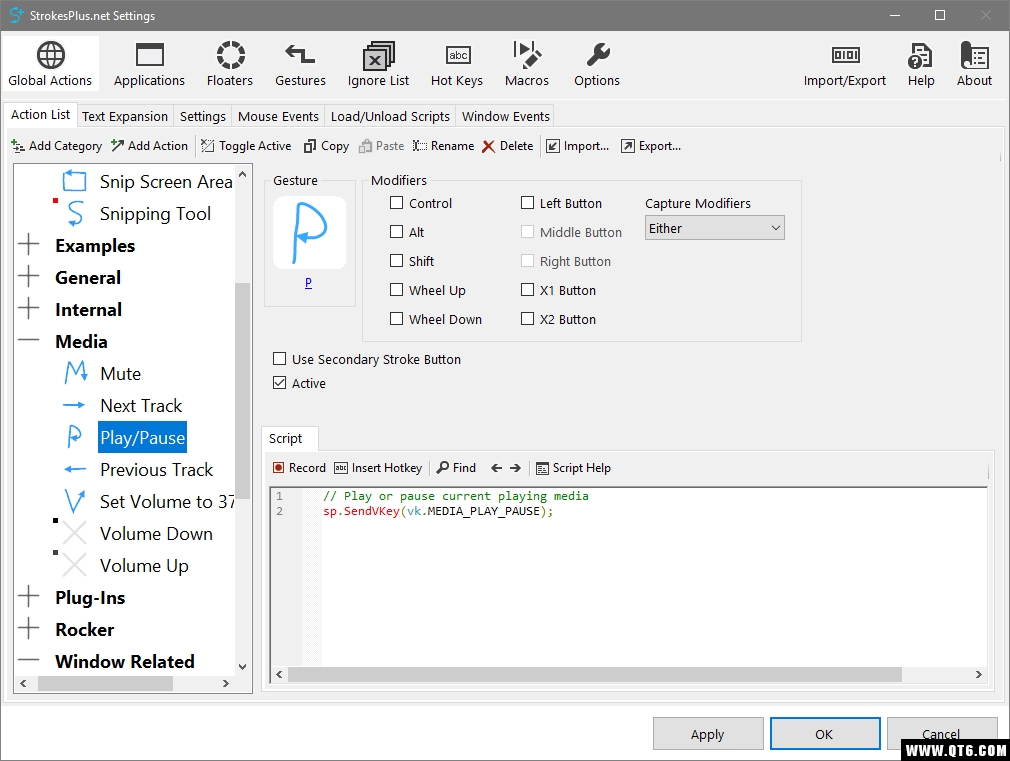Image resolution: width=1010 pixels, height=761 pixels.
Task: Click Add Action toolbar button
Action: (149, 146)
